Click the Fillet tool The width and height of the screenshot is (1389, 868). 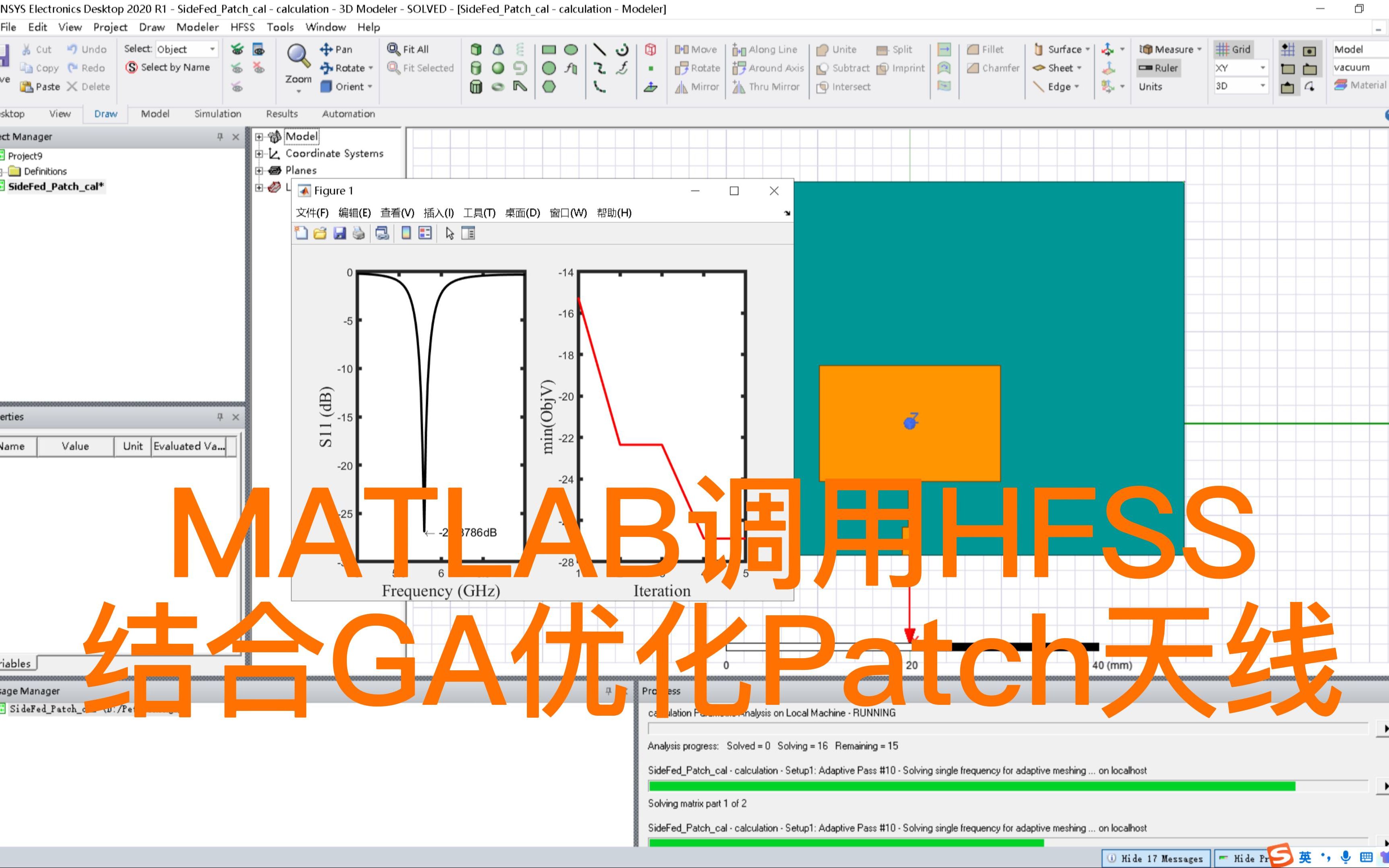tap(985, 49)
